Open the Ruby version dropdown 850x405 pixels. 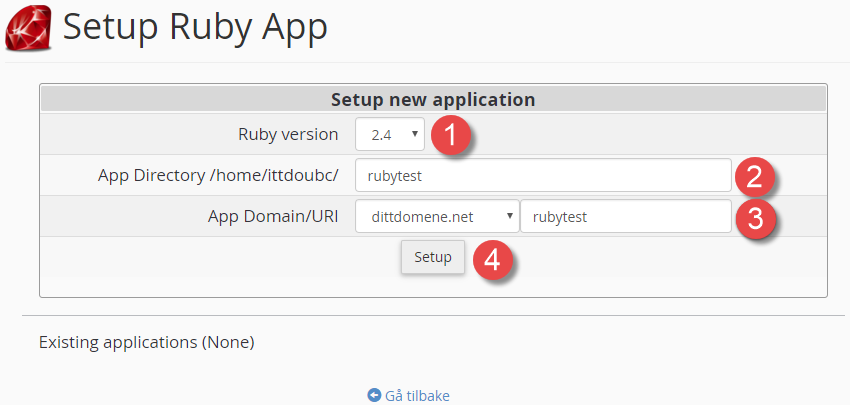pyautogui.click(x=390, y=134)
